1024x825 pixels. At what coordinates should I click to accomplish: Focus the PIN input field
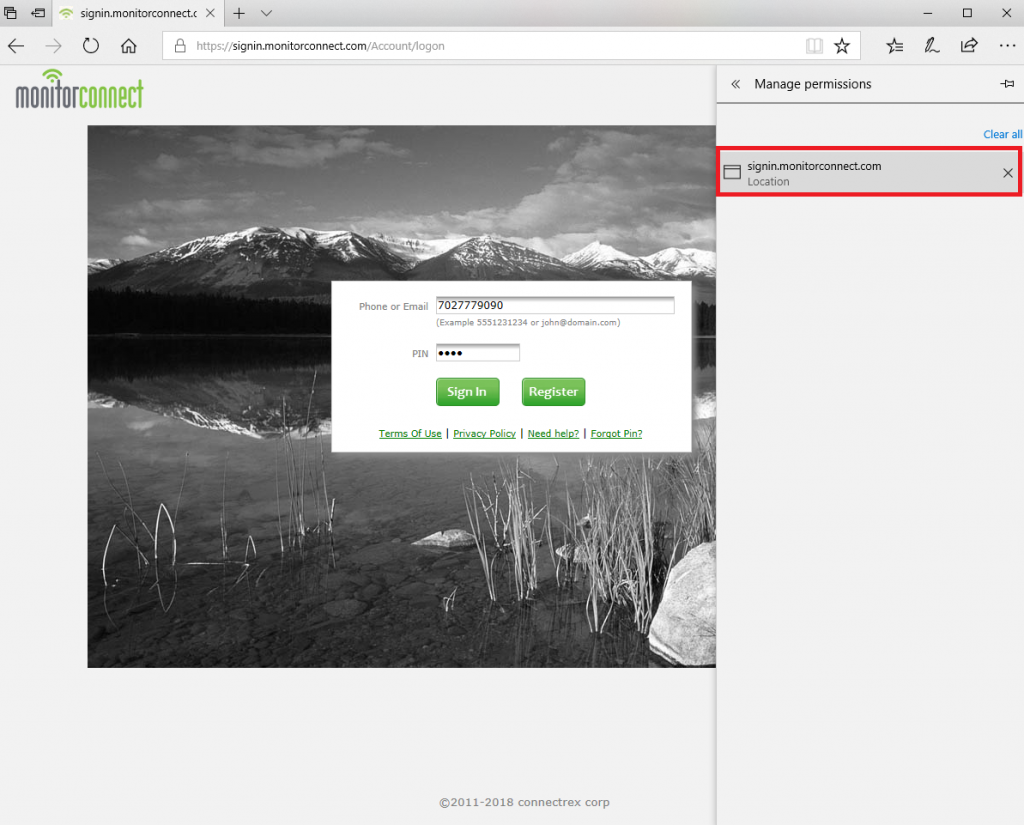coord(478,353)
